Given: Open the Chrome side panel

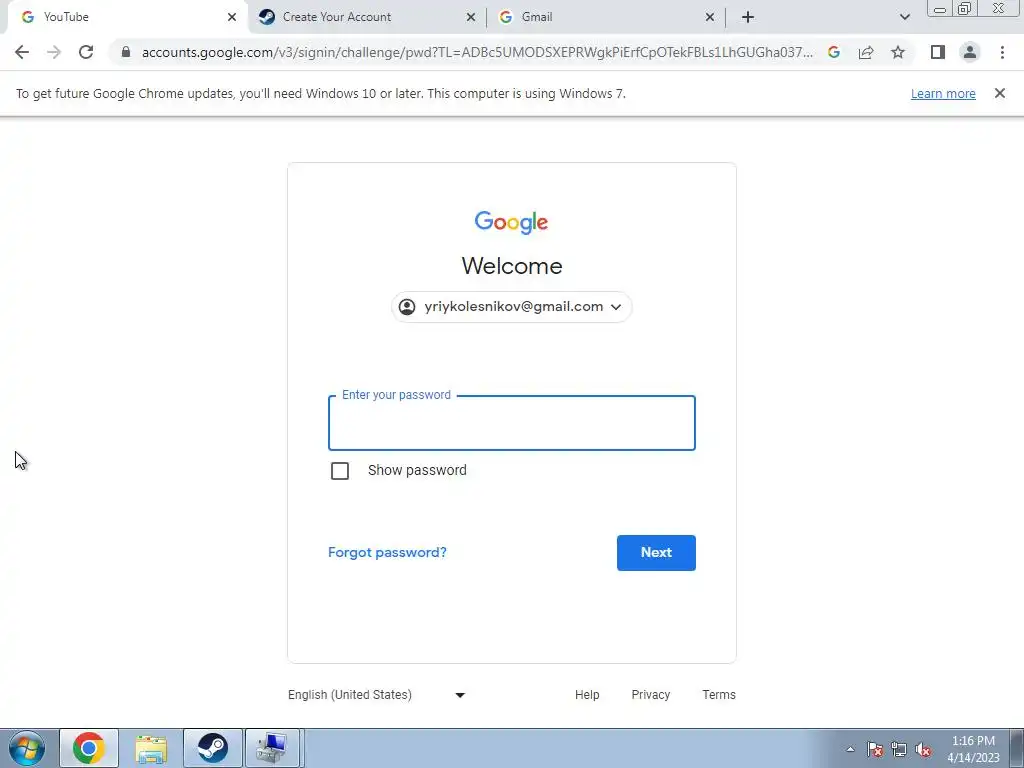Looking at the screenshot, I should [938, 52].
